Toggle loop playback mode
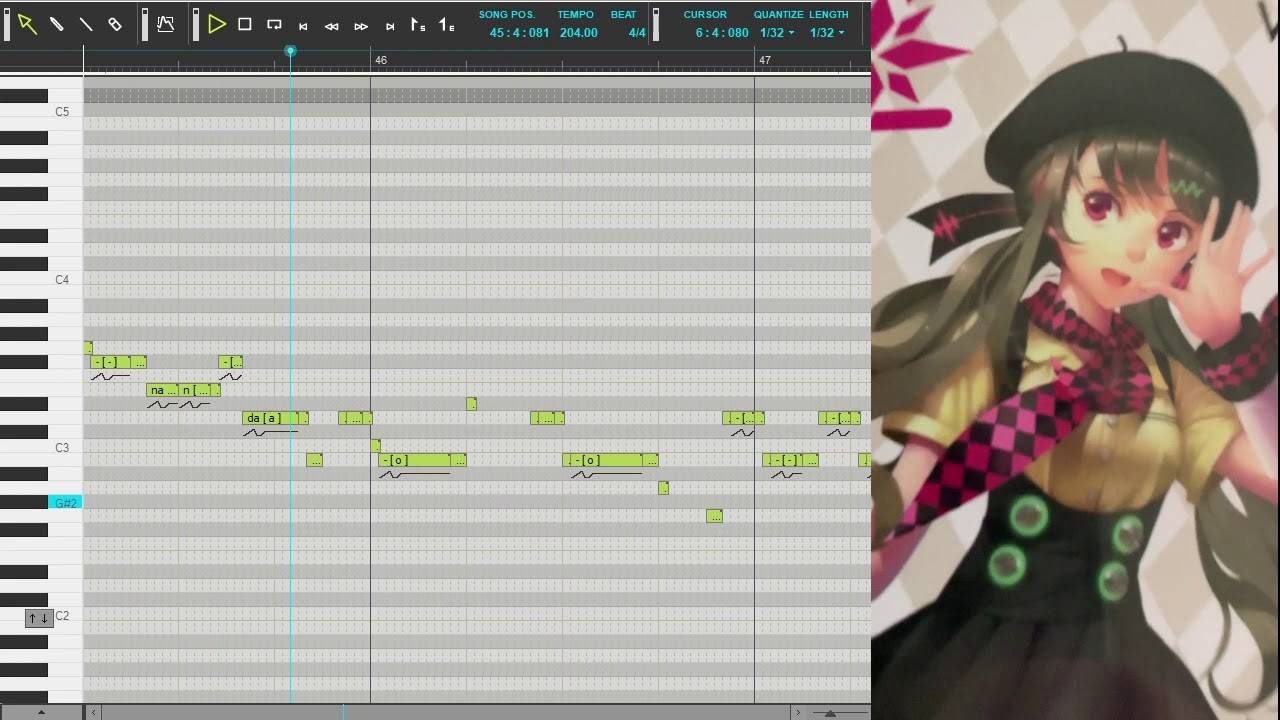The height and width of the screenshot is (720, 1280). [274, 25]
